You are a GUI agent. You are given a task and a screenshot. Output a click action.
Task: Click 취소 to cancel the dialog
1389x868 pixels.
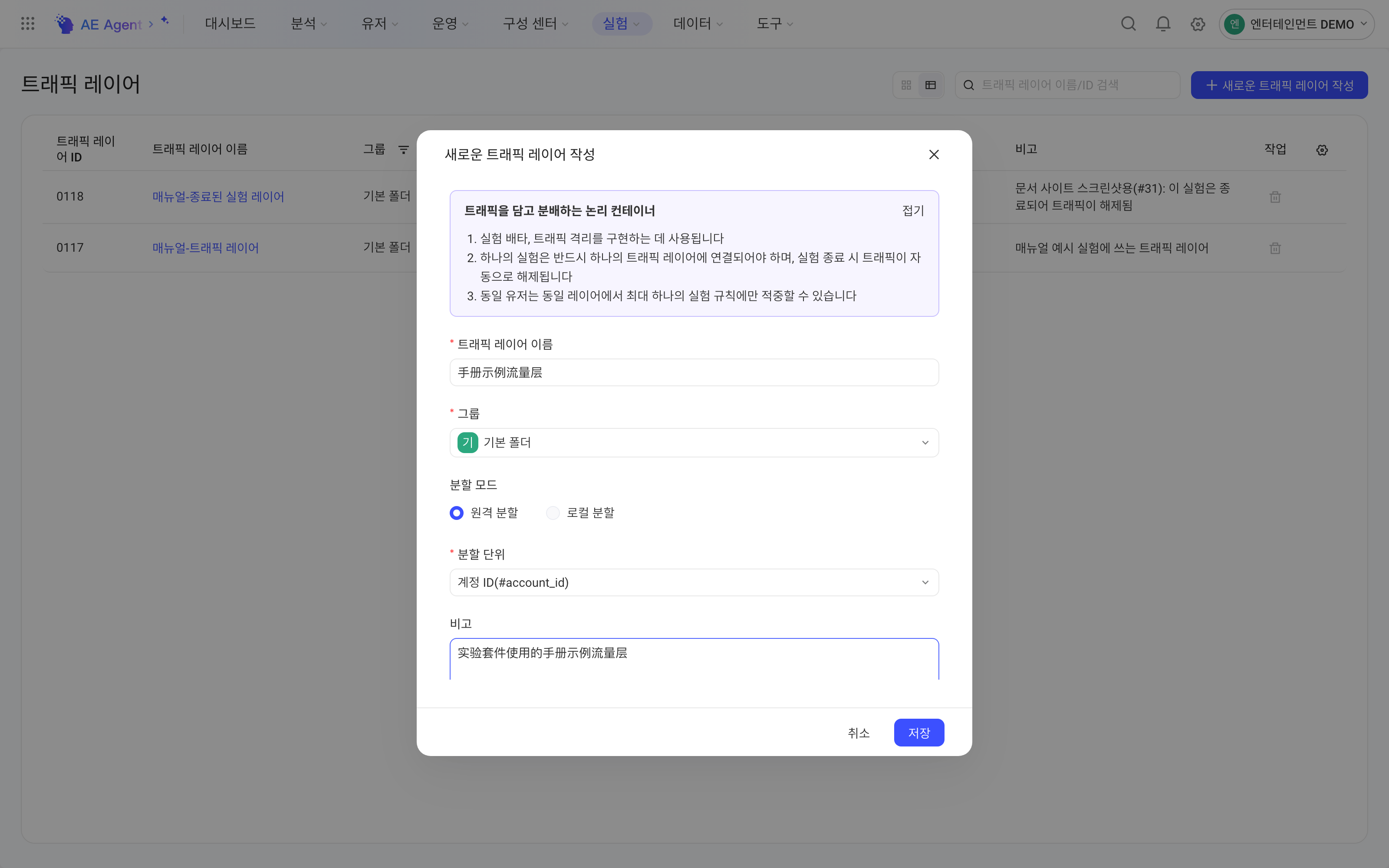pos(859,733)
